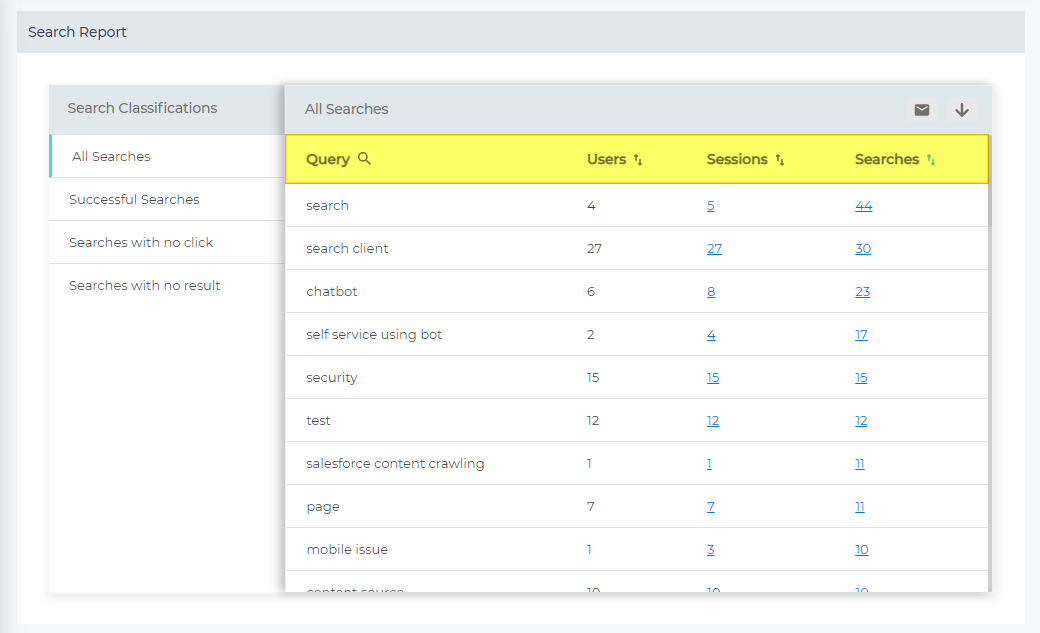Select All Searches classification

[x=111, y=157]
